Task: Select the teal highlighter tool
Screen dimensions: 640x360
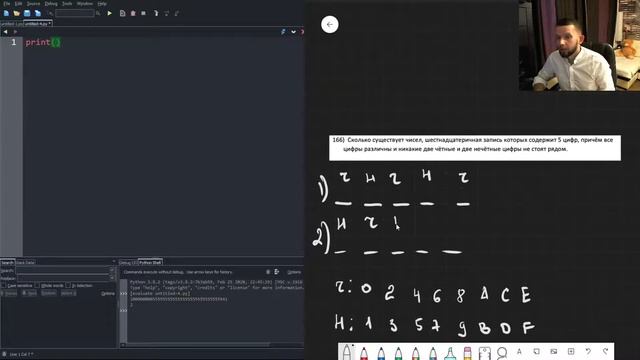Action: (450, 353)
